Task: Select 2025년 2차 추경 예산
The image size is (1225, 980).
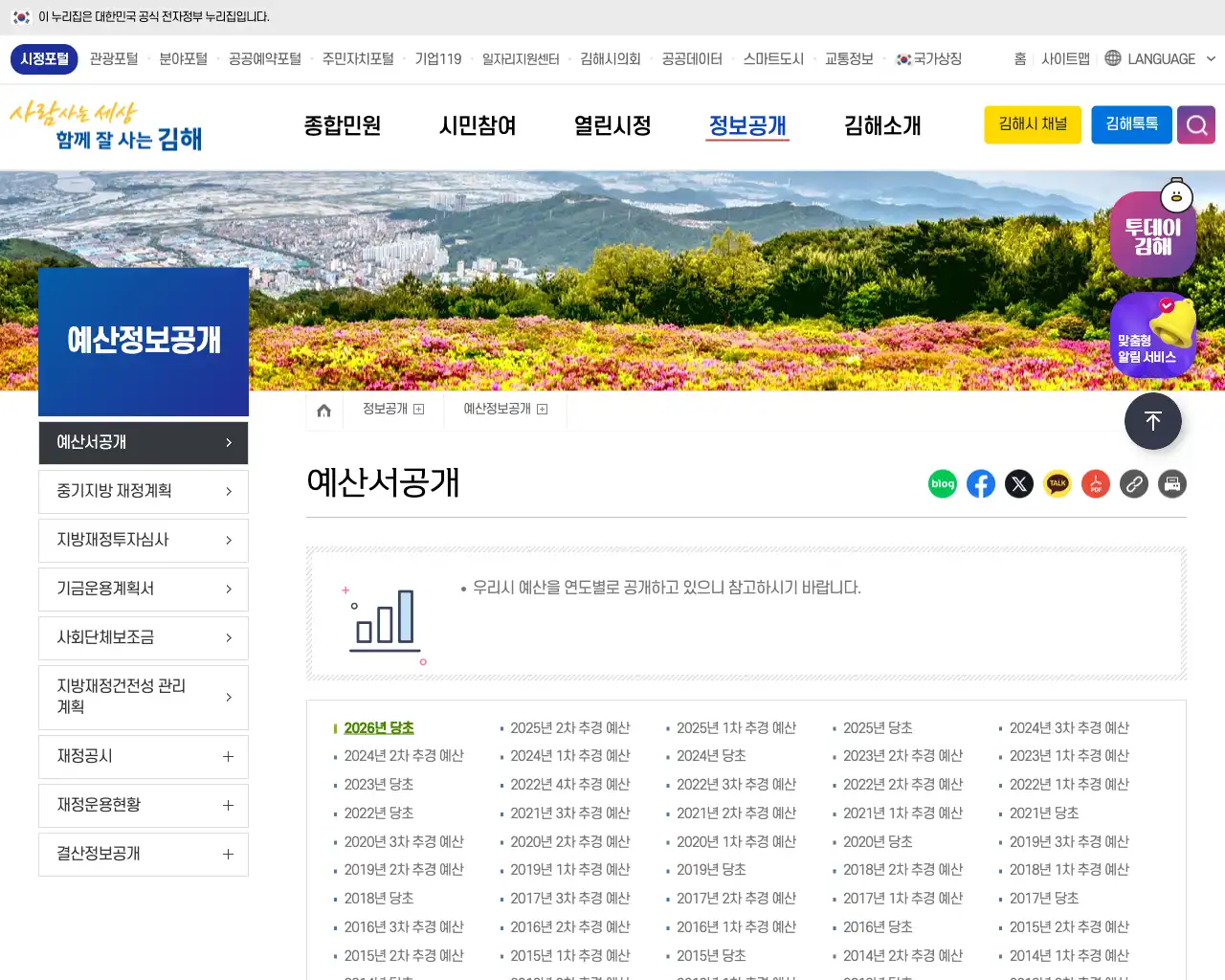Action: pyautogui.click(x=569, y=728)
